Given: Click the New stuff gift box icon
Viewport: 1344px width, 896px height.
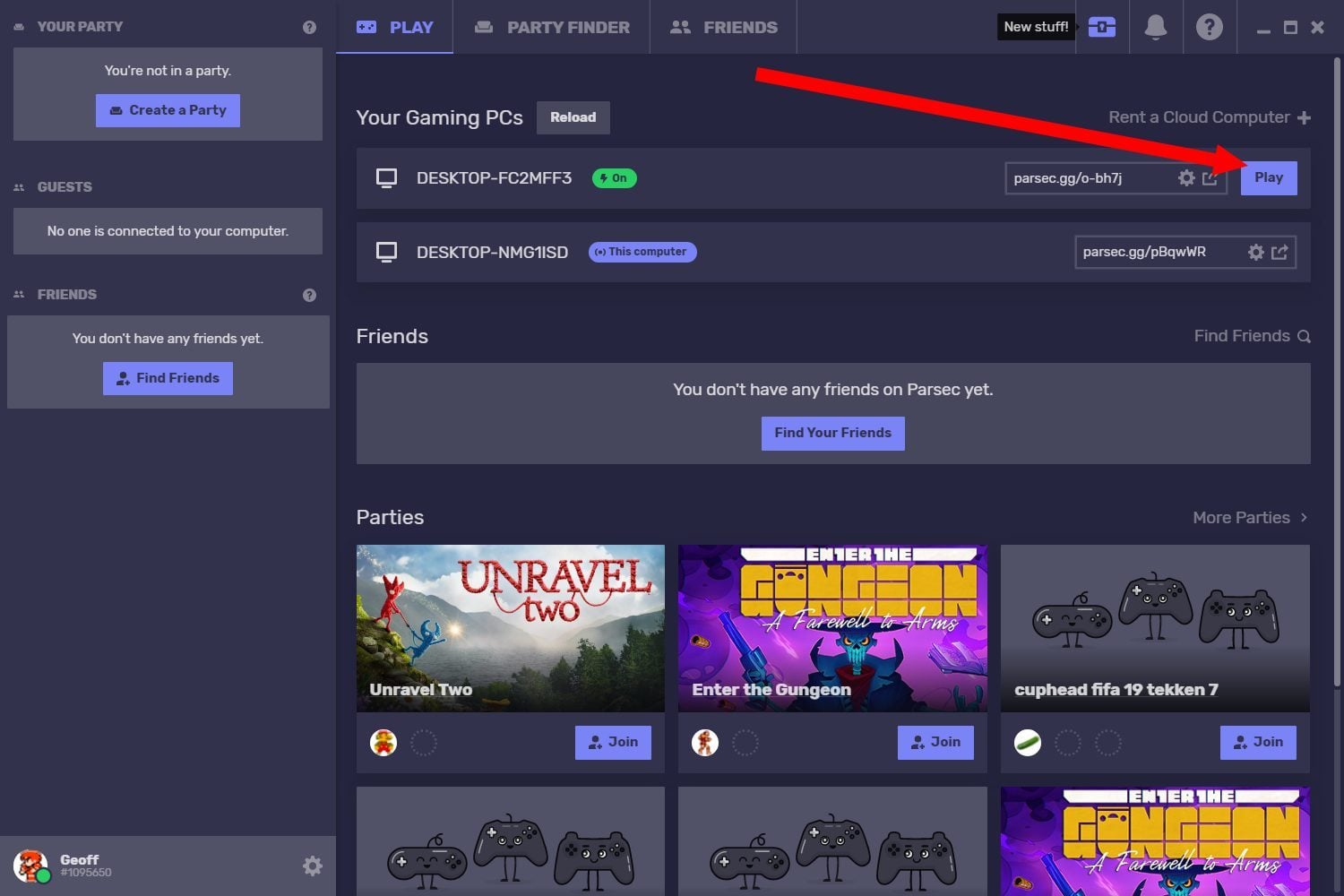Looking at the screenshot, I should [1101, 27].
